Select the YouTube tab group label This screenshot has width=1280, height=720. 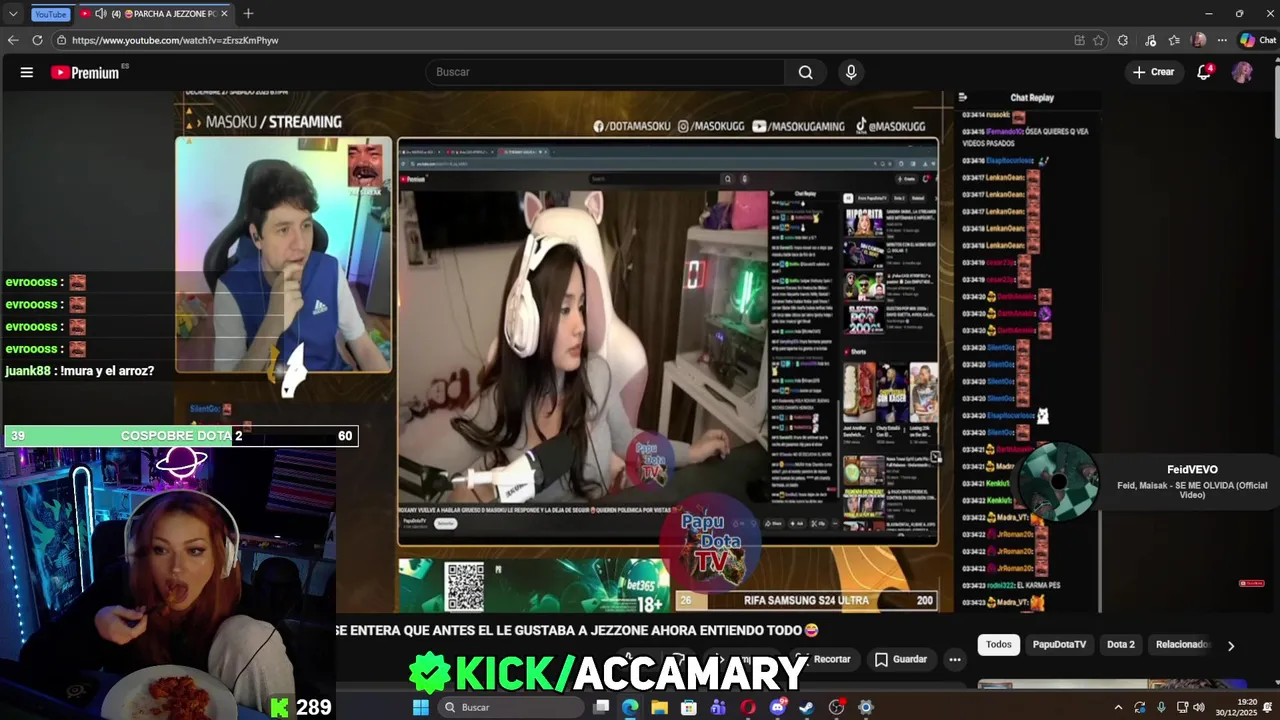(50, 14)
